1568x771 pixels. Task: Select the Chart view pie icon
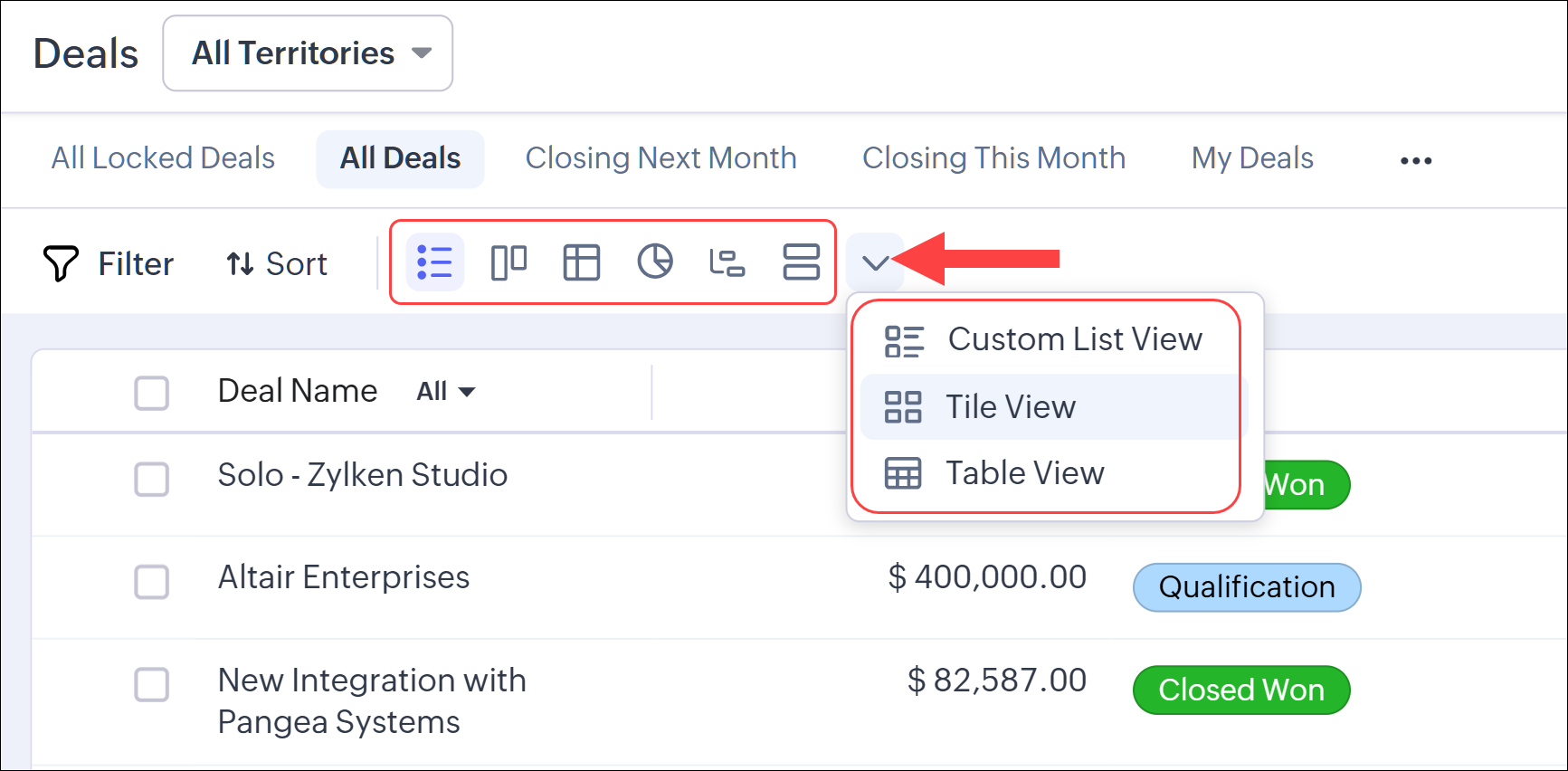655,262
